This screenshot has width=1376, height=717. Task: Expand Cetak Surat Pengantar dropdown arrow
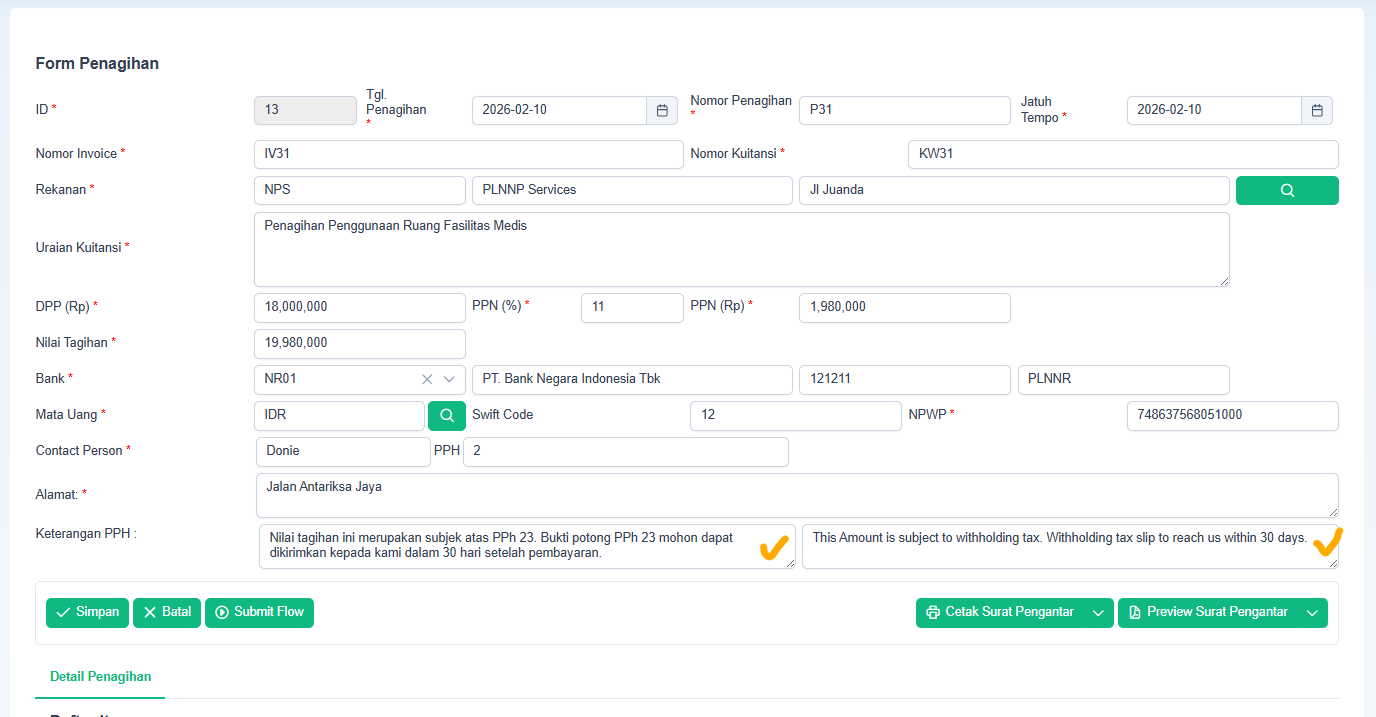[1099, 613]
